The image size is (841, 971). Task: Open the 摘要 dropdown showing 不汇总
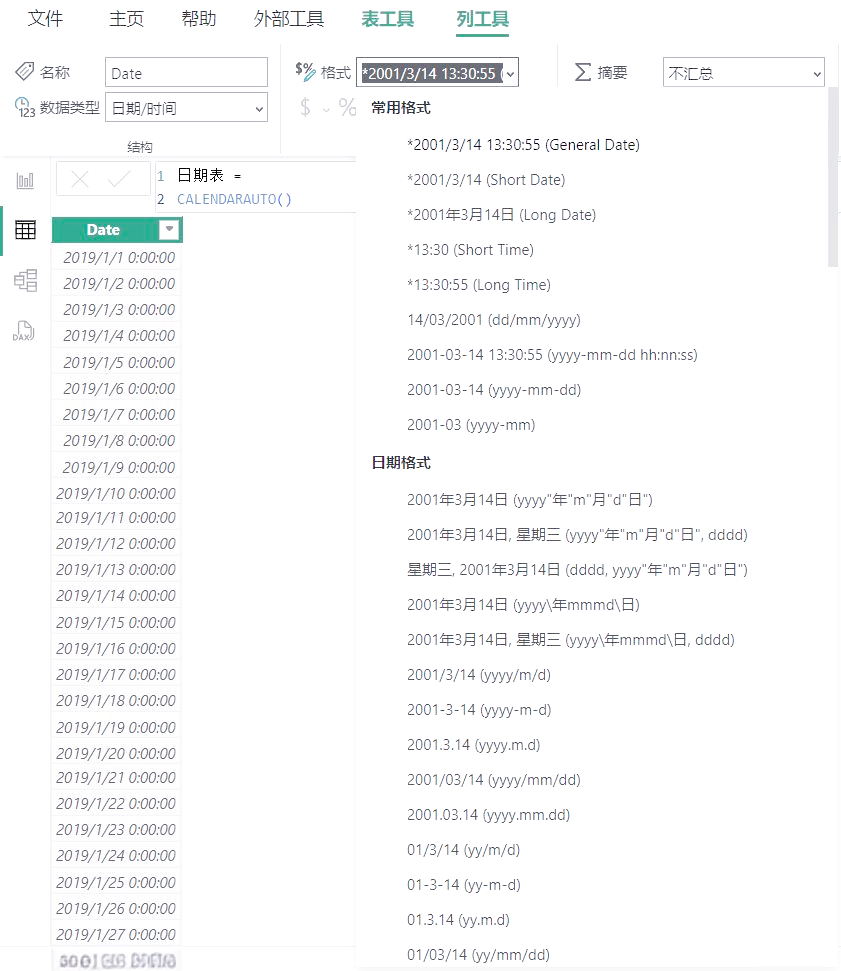(743, 72)
